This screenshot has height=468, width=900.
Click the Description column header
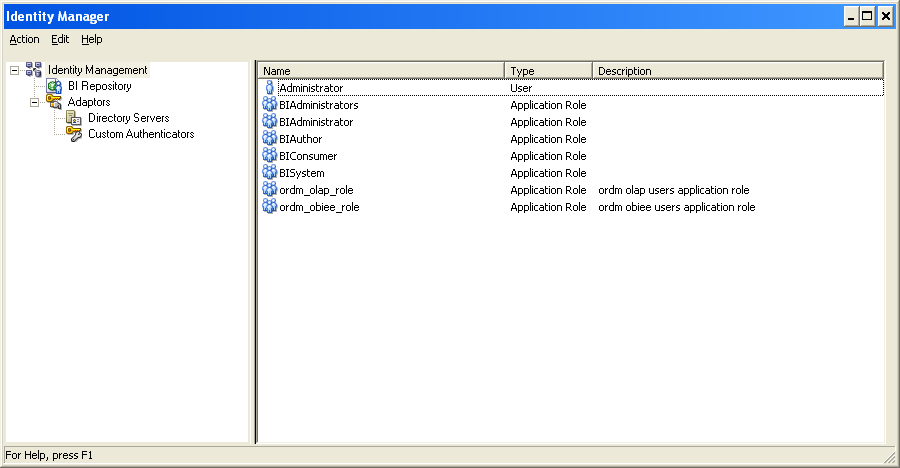pos(738,71)
